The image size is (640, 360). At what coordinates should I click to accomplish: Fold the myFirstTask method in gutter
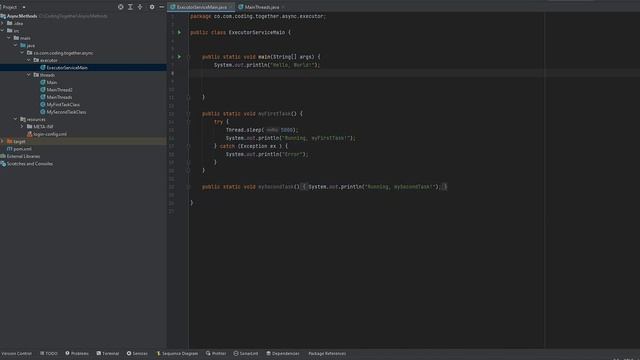point(189,113)
